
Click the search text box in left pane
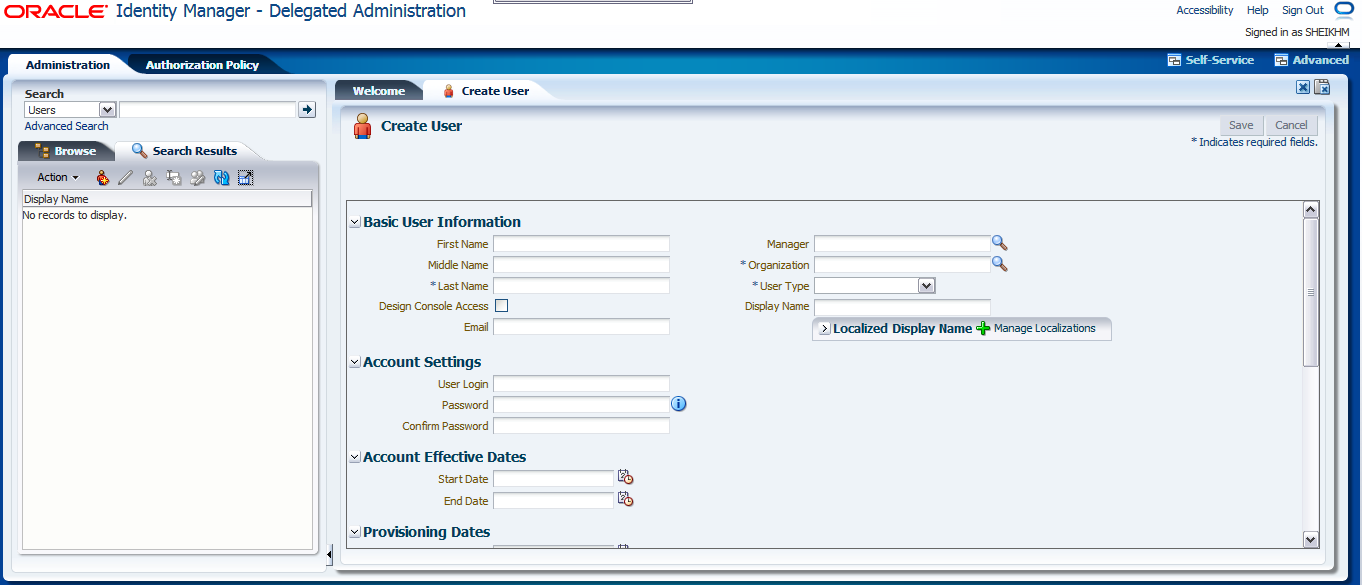click(208, 110)
